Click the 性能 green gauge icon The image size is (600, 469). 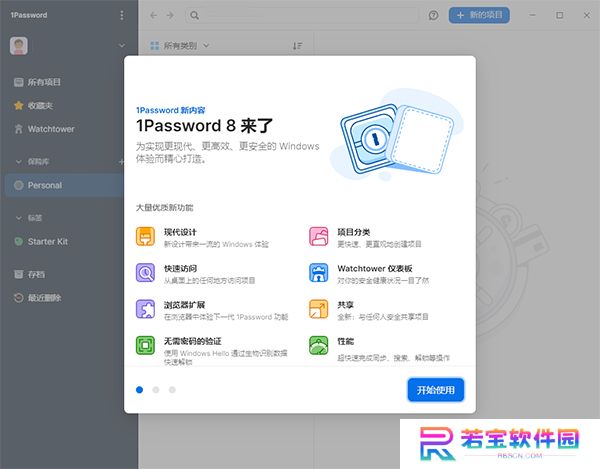tap(319, 345)
